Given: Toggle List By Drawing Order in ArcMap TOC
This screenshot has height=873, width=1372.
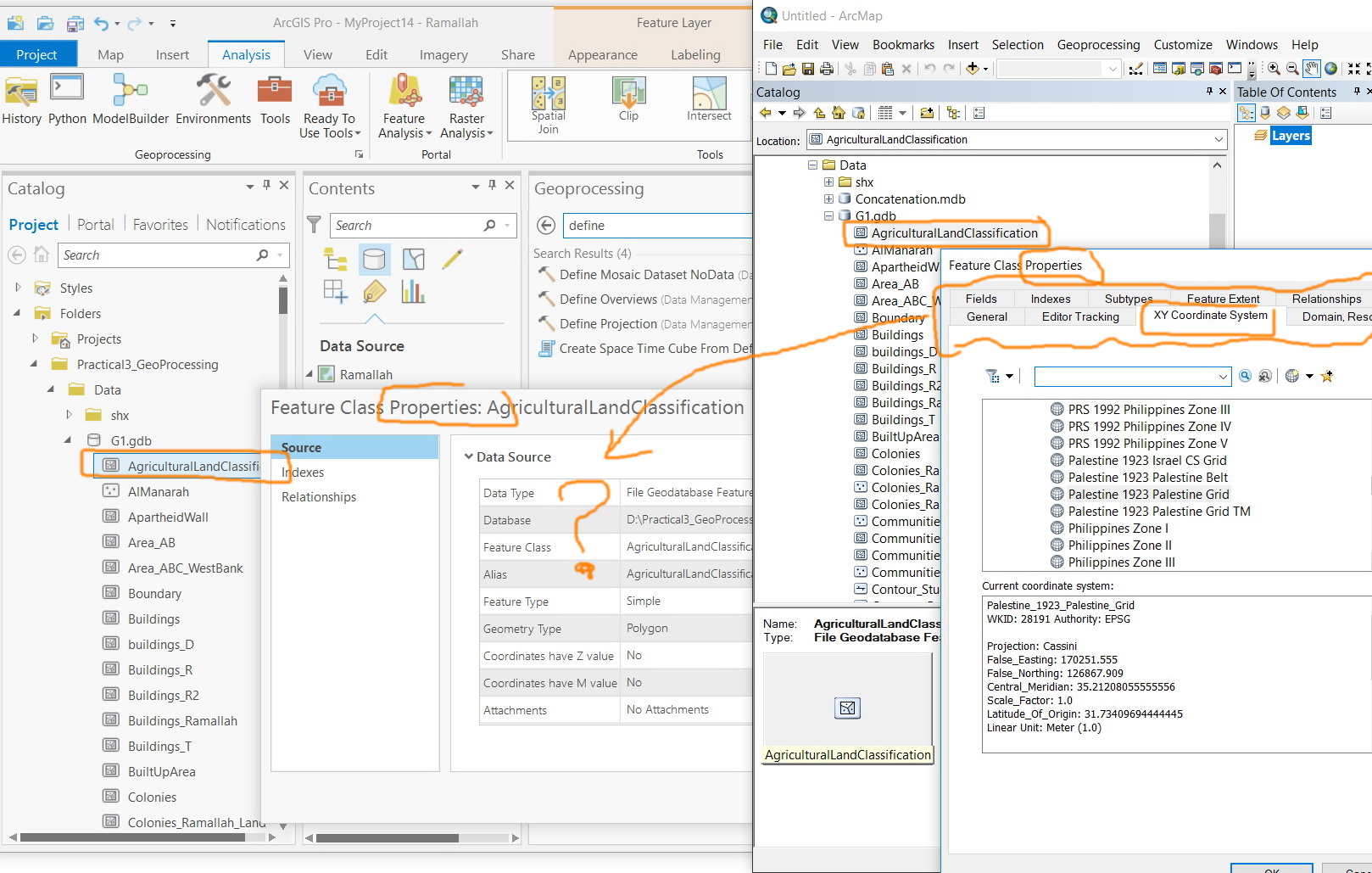Looking at the screenshot, I should [x=1247, y=113].
